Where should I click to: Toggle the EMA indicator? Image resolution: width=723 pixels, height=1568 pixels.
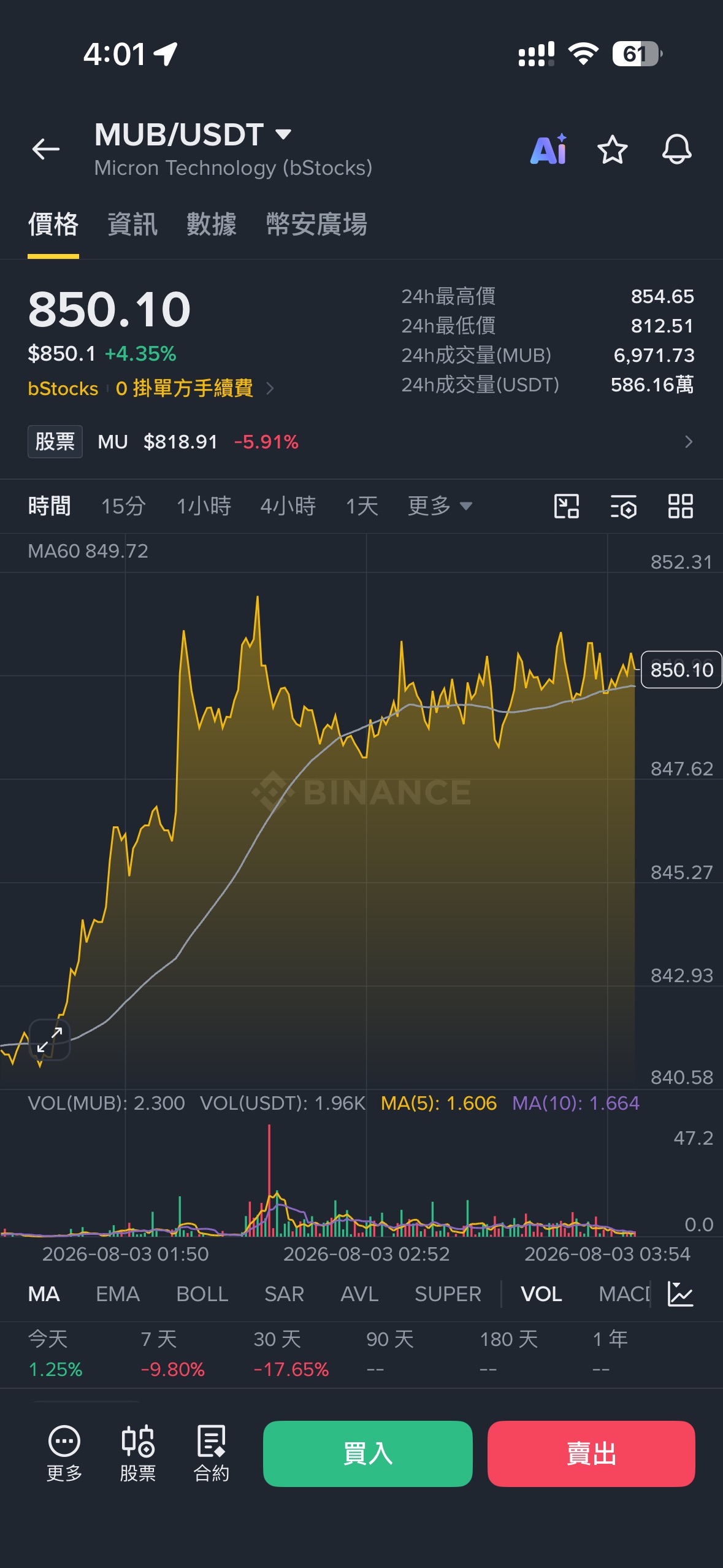(118, 1294)
